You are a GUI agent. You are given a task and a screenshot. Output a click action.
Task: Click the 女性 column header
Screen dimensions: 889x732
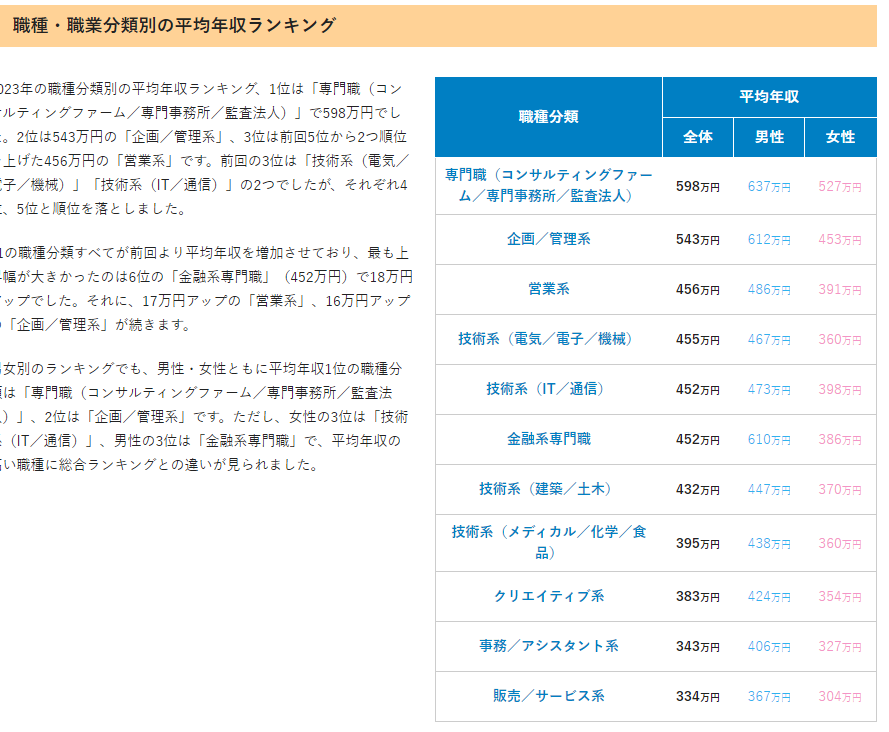(x=840, y=137)
